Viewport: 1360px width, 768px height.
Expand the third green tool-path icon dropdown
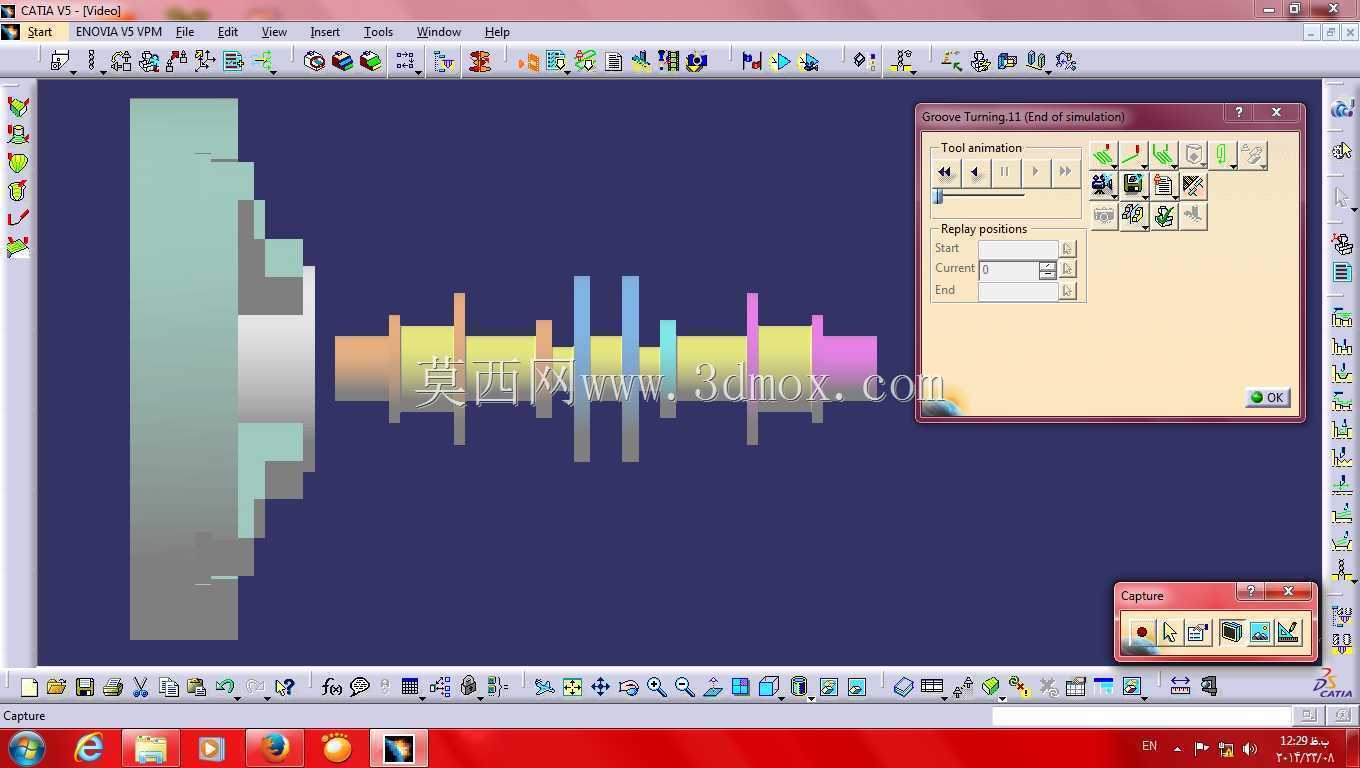(1175, 166)
